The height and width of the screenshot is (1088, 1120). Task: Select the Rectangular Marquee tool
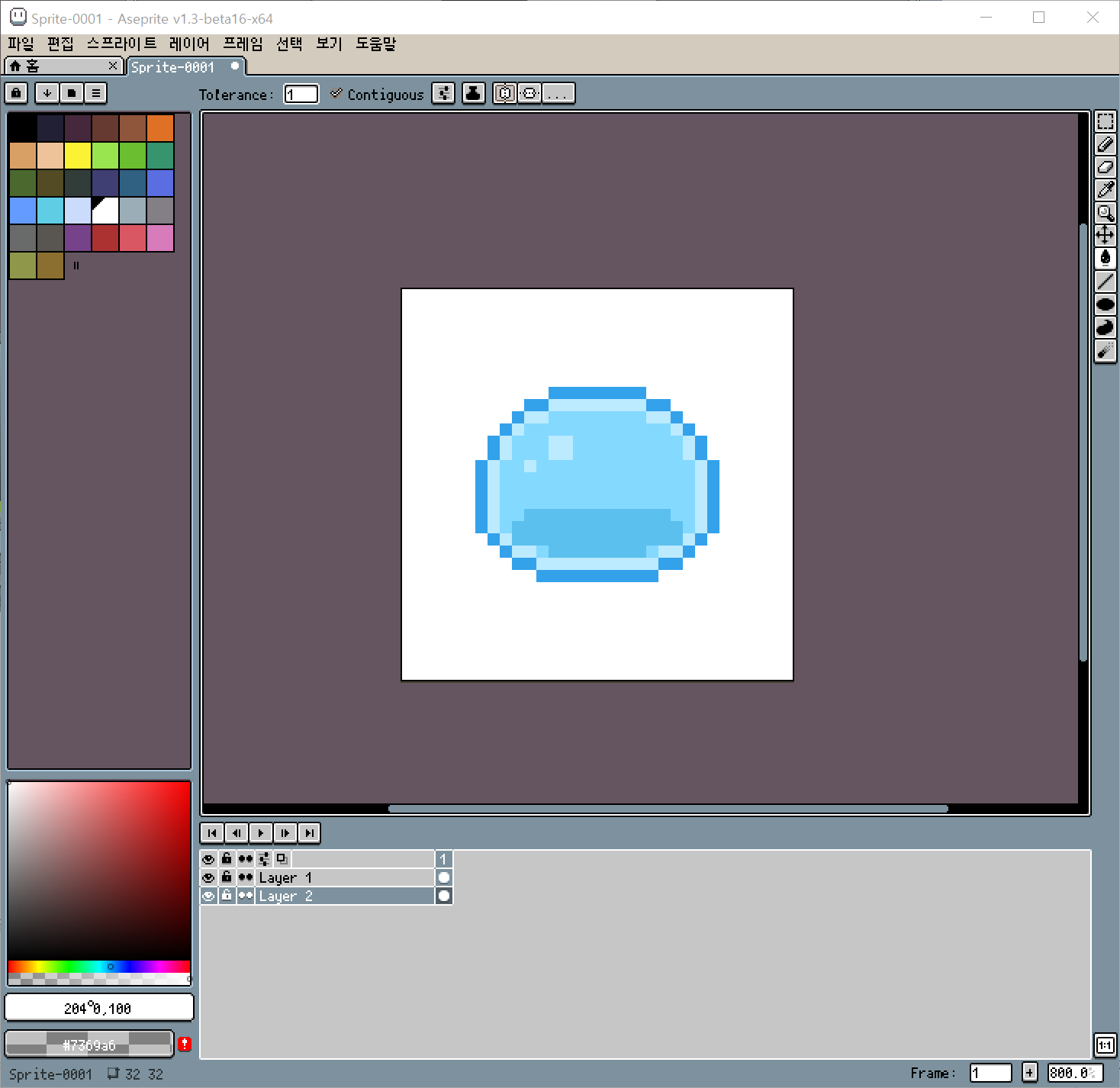(x=1105, y=121)
